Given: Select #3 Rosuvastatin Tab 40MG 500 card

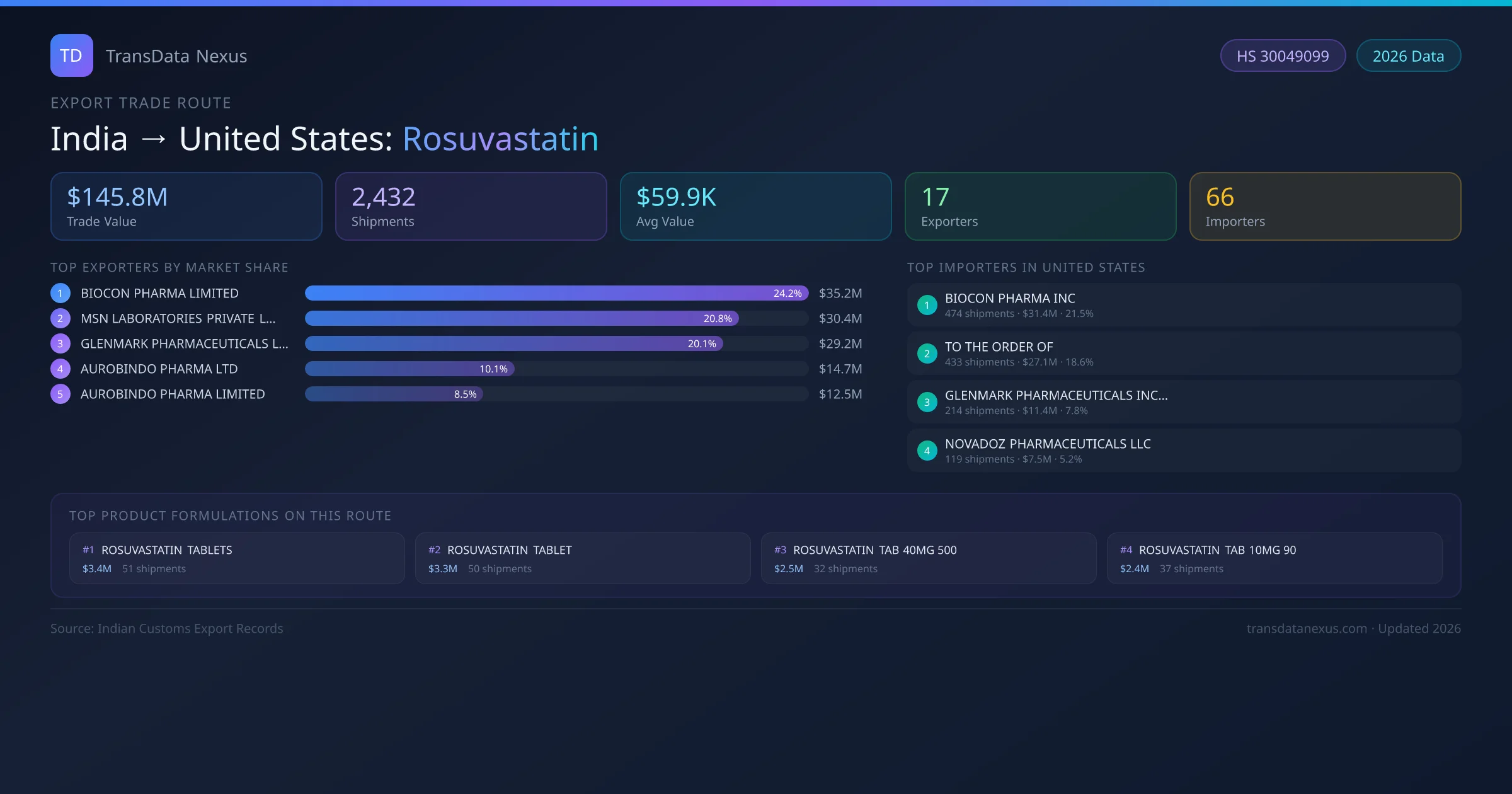Looking at the screenshot, I should click(x=928, y=558).
